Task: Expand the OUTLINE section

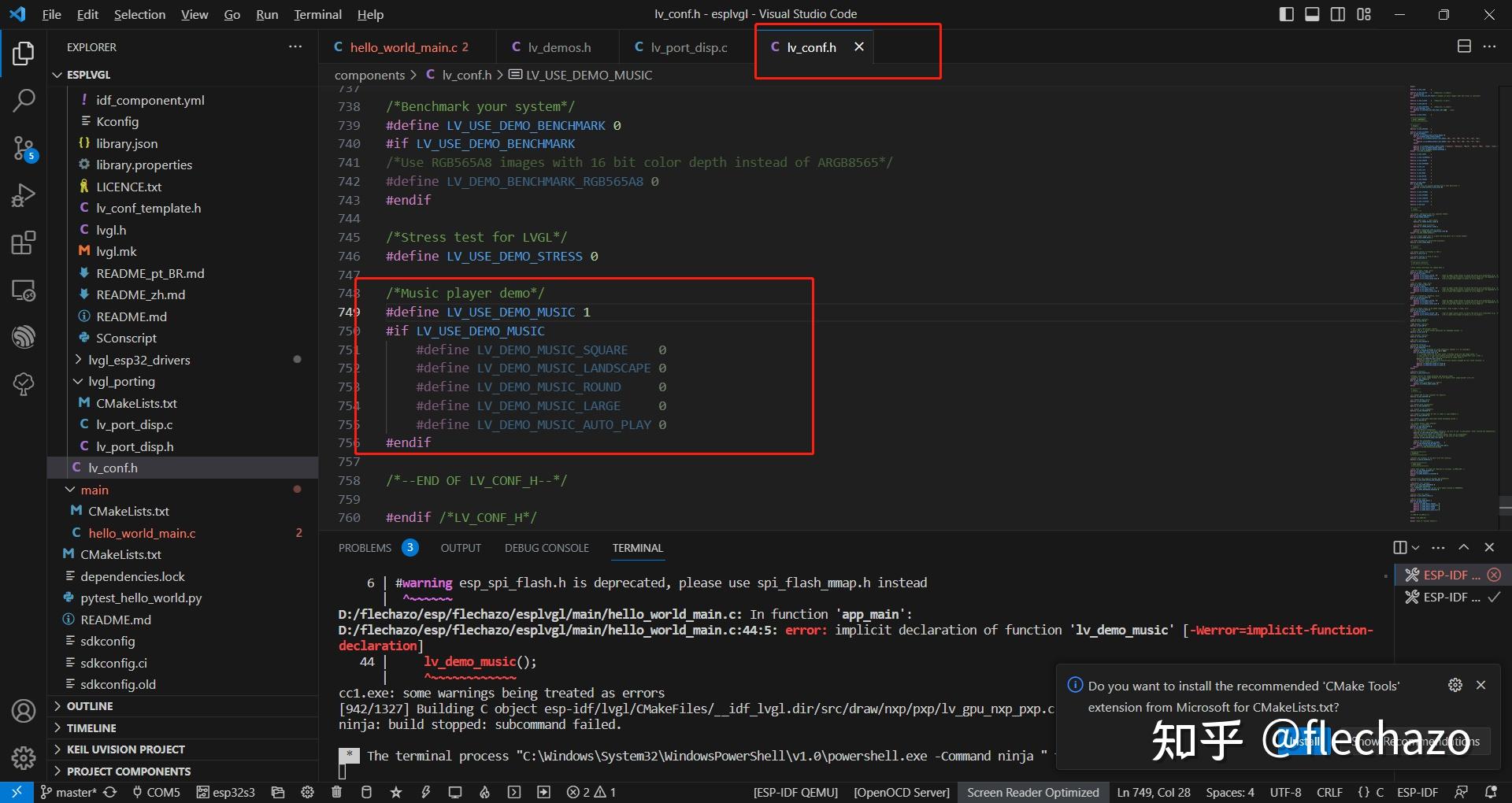Action: pyautogui.click(x=90, y=706)
